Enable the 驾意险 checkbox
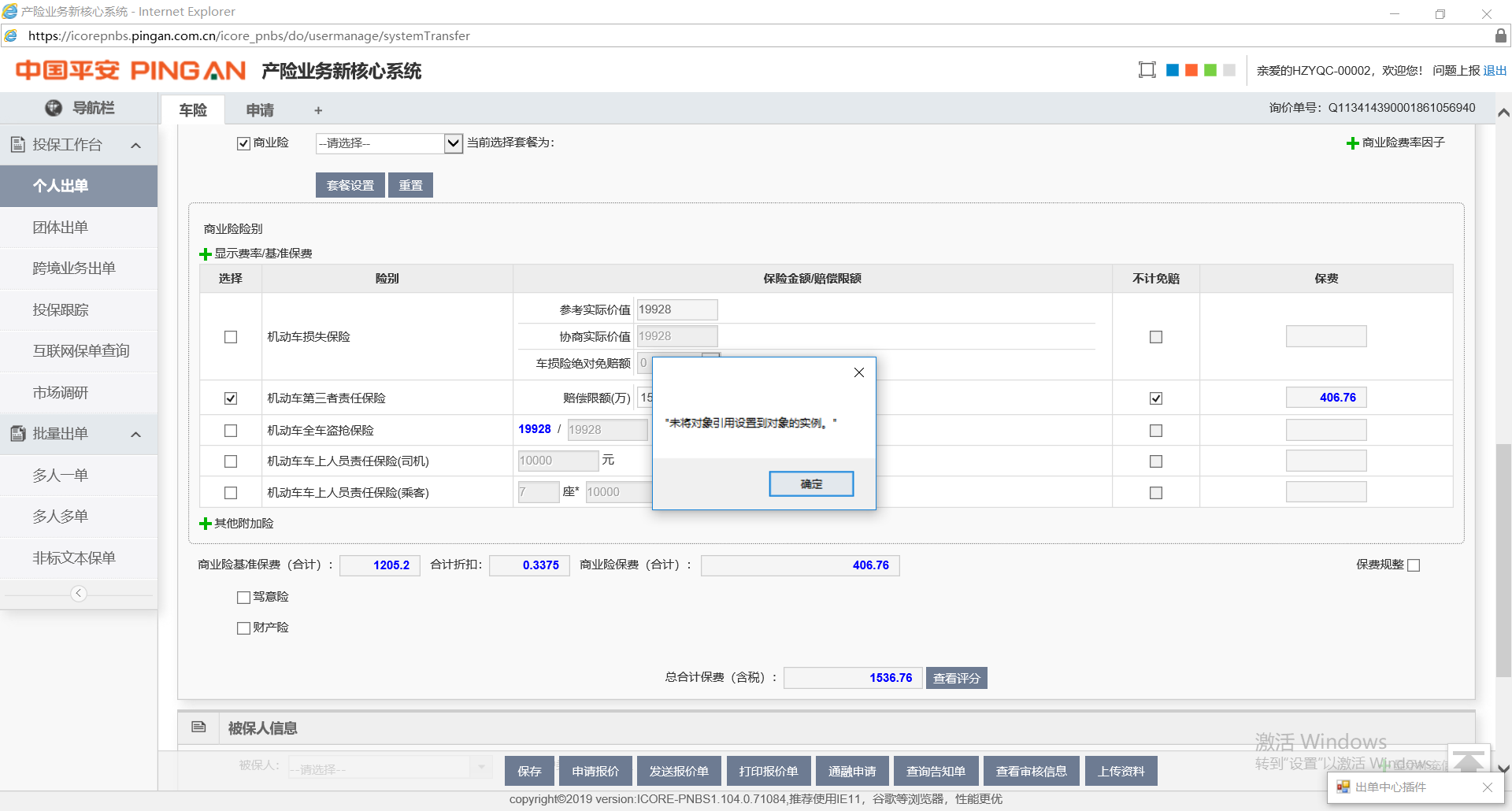The width and height of the screenshot is (1512, 811). tap(243, 598)
